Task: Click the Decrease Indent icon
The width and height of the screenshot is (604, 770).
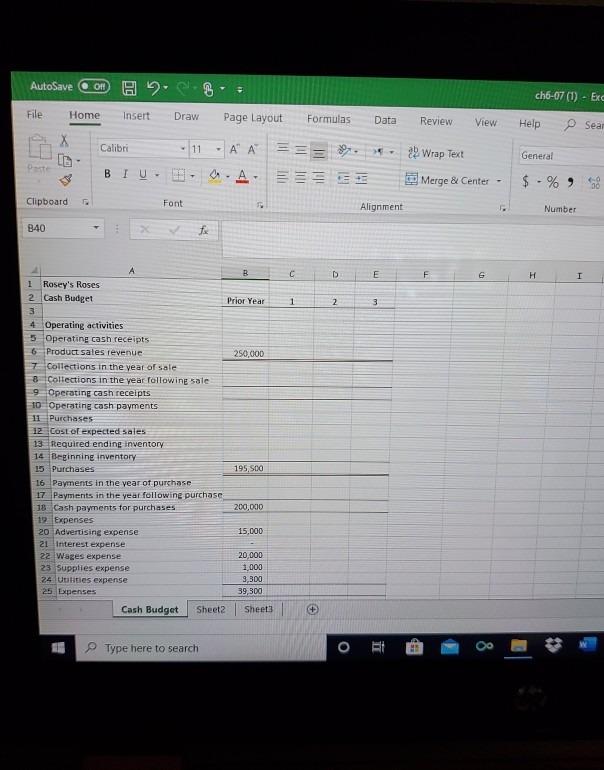Action: [x=343, y=178]
